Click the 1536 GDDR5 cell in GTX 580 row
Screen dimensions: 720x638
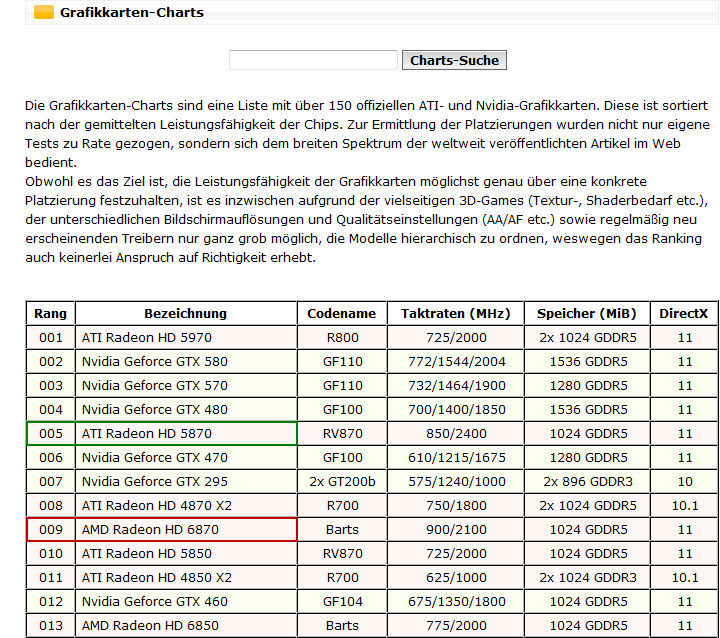pos(587,361)
